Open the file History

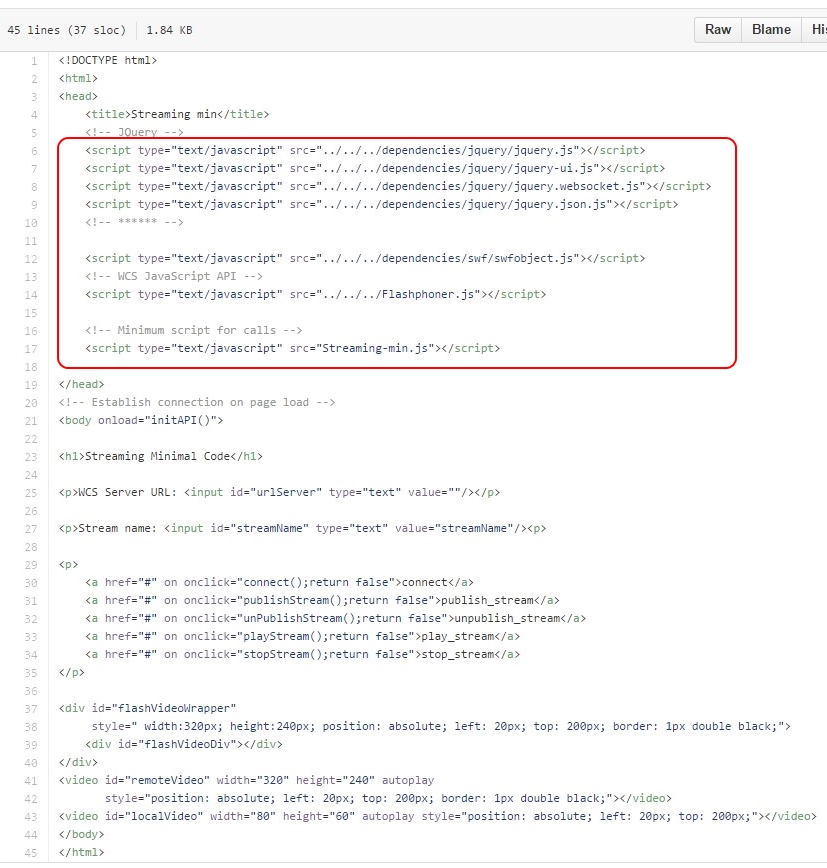point(818,30)
